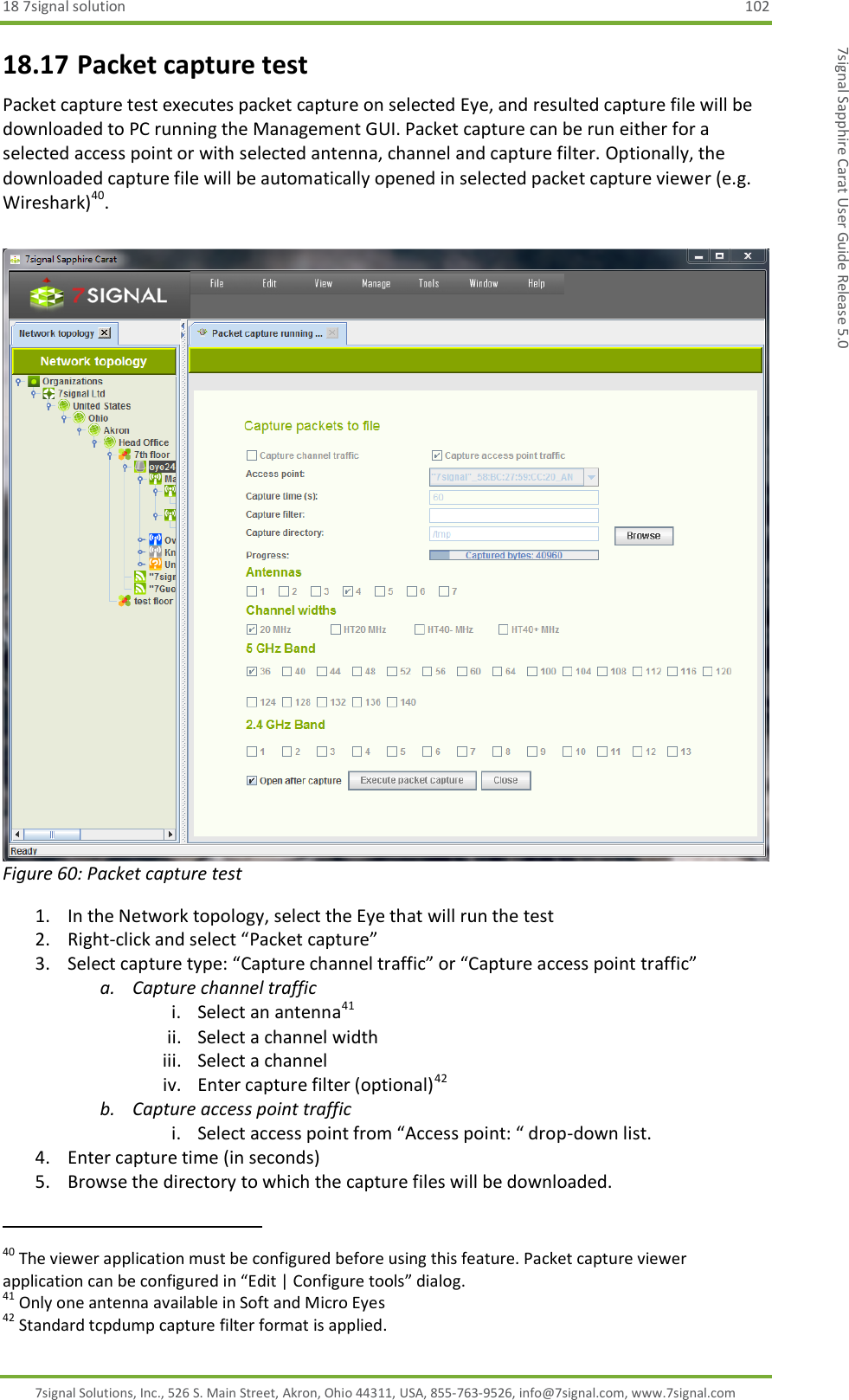Check the HT20 MHz channel width box
This screenshot has height=1400, width=849.
(336, 629)
